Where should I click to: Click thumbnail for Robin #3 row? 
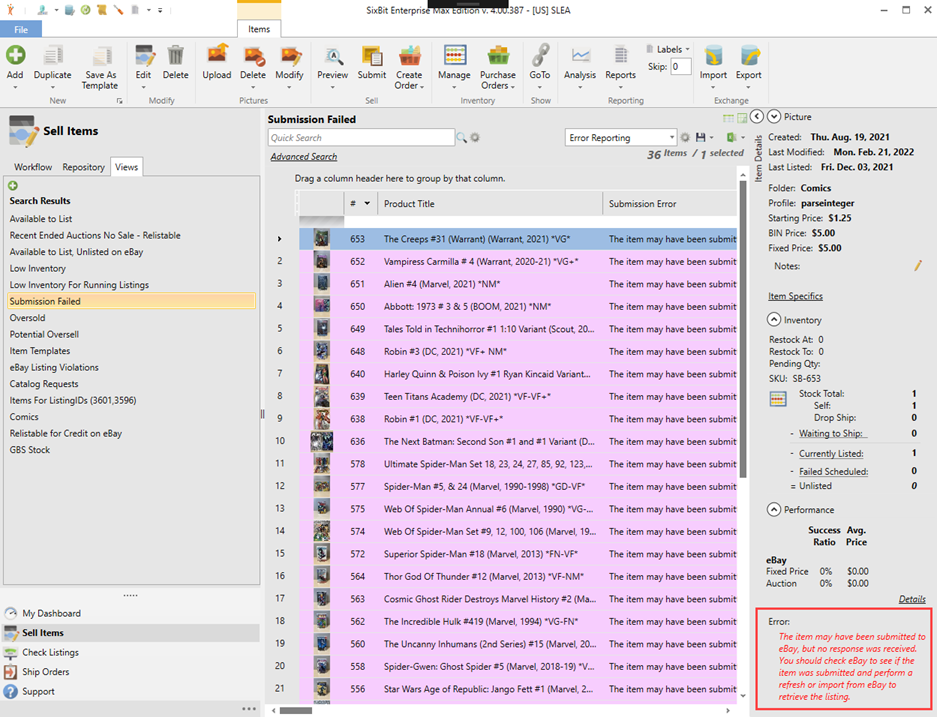click(x=321, y=351)
